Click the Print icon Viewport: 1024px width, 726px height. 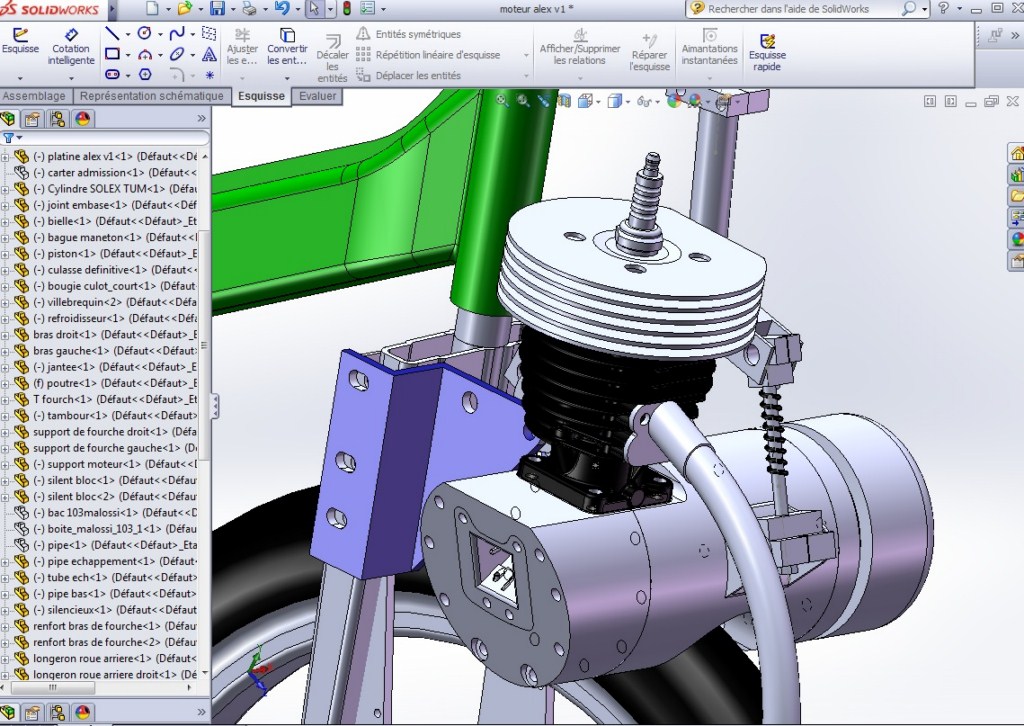pyautogui.click(x=249, y=8)
